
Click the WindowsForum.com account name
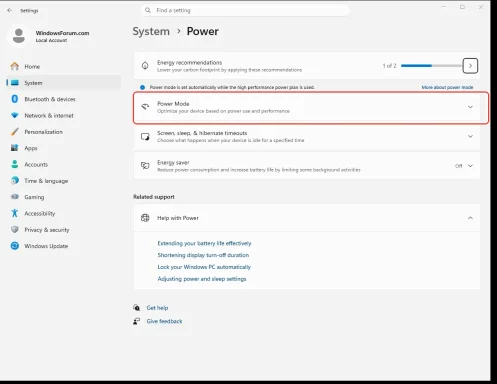click(x=62, y=33)
